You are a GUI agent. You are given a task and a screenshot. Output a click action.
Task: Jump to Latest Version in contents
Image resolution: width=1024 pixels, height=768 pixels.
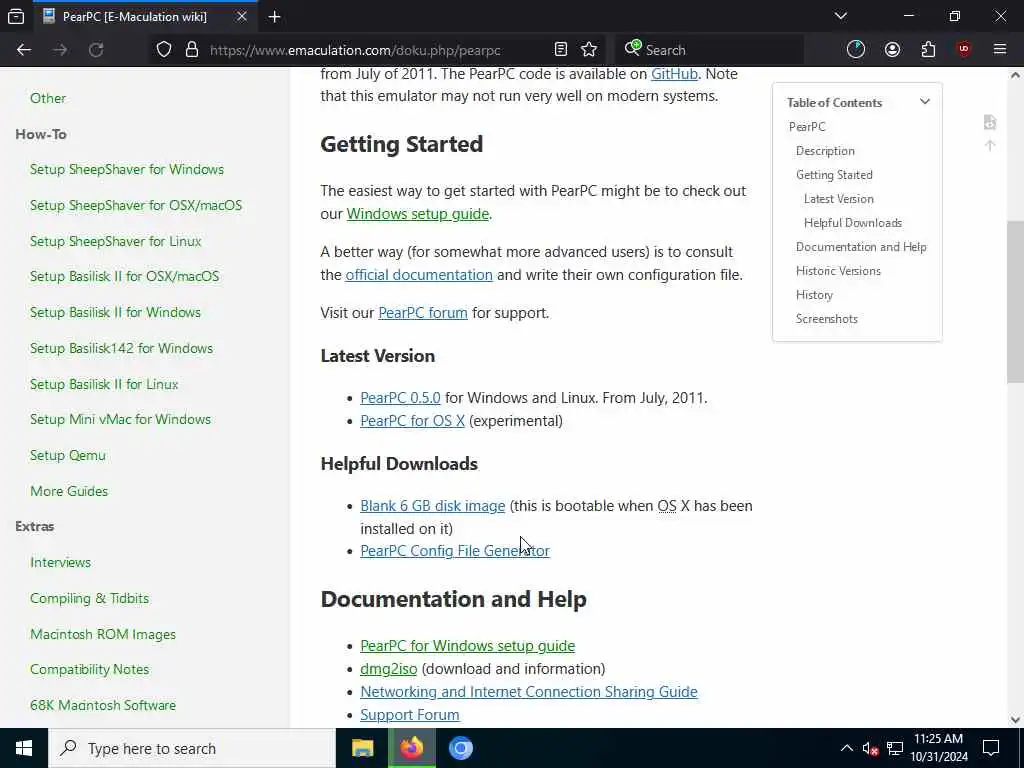(839, 199)
